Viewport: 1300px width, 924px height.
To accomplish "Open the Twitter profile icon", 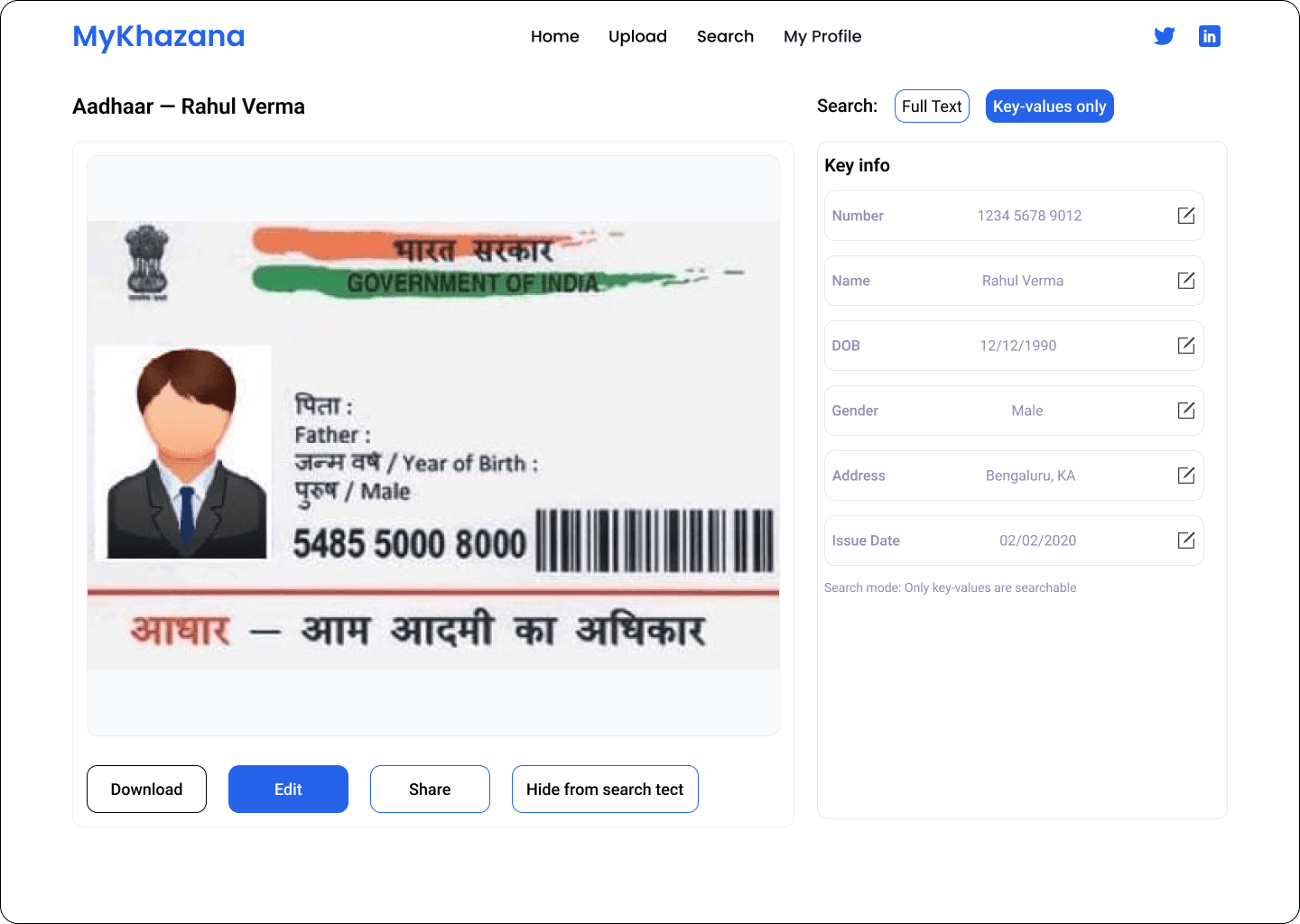I will point(1165,36).
